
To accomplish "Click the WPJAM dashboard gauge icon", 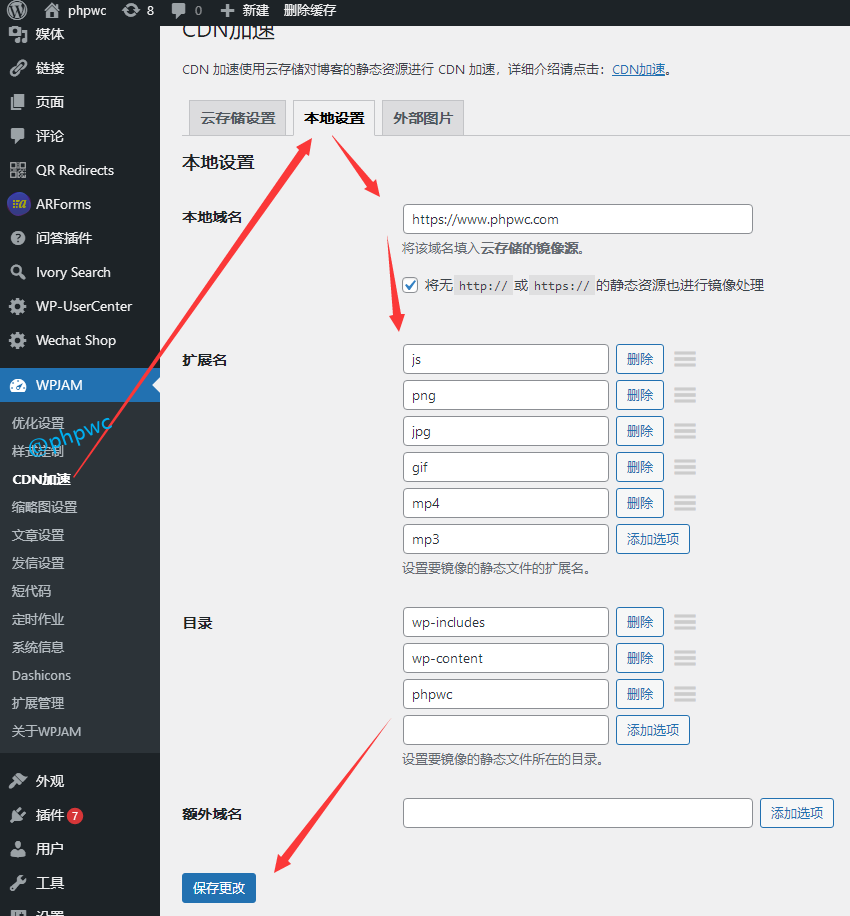I will pyautogui.click(x=18, y=385).
